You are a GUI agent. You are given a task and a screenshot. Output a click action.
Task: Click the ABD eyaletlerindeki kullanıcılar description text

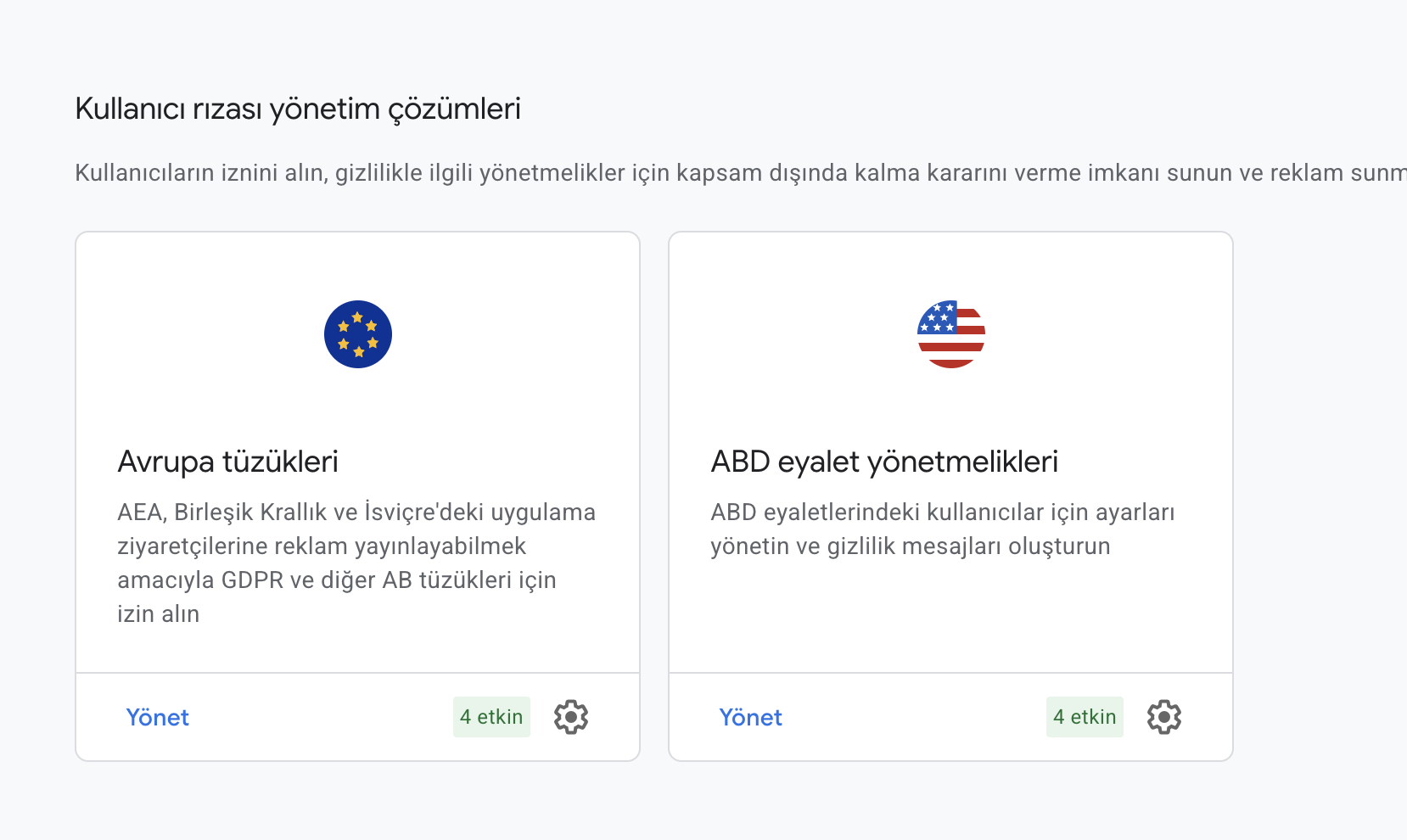(943, 529)
